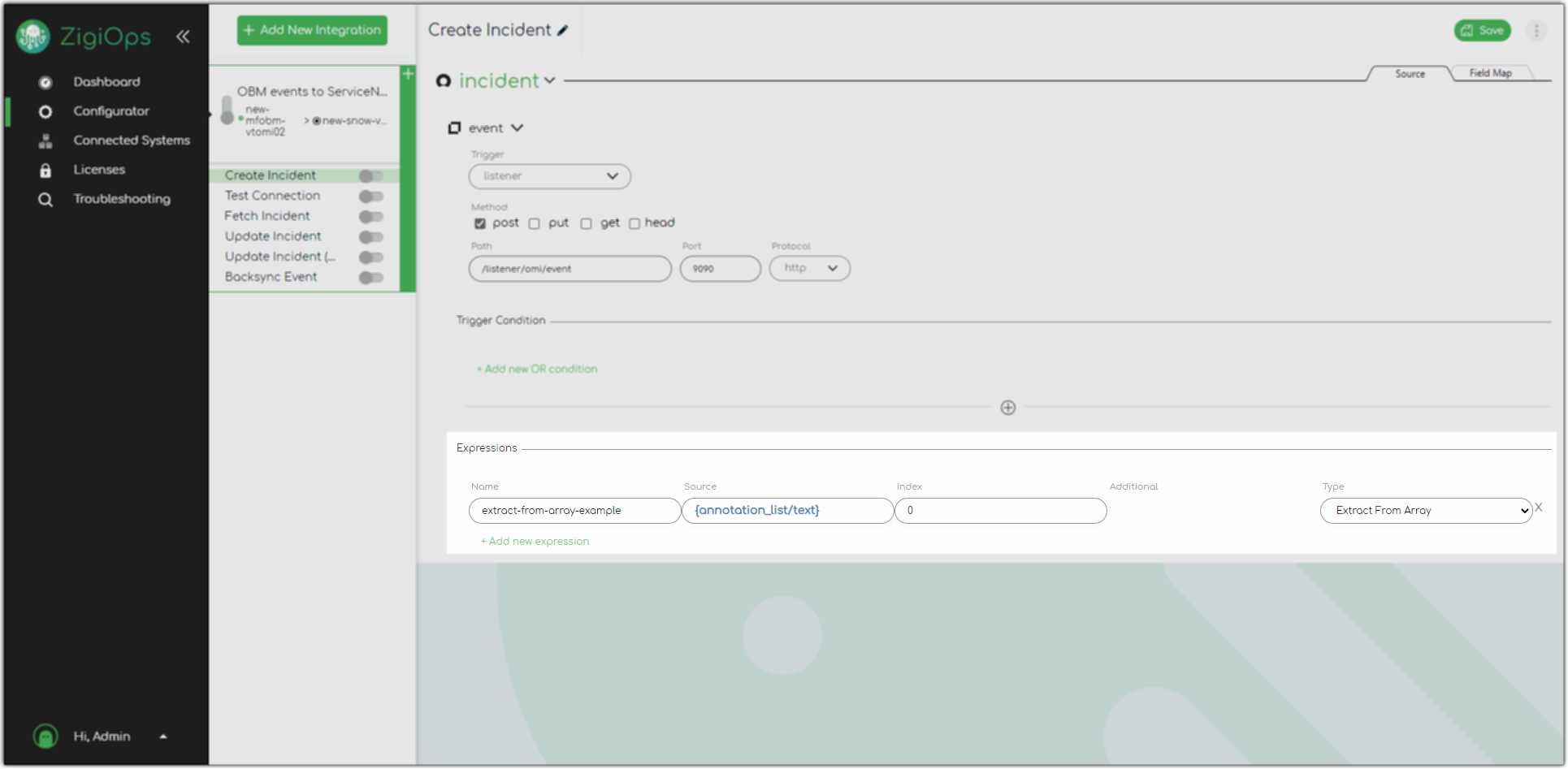Click the Add new expression link
Screen dimensions: 1568x769
pos(535,542)
